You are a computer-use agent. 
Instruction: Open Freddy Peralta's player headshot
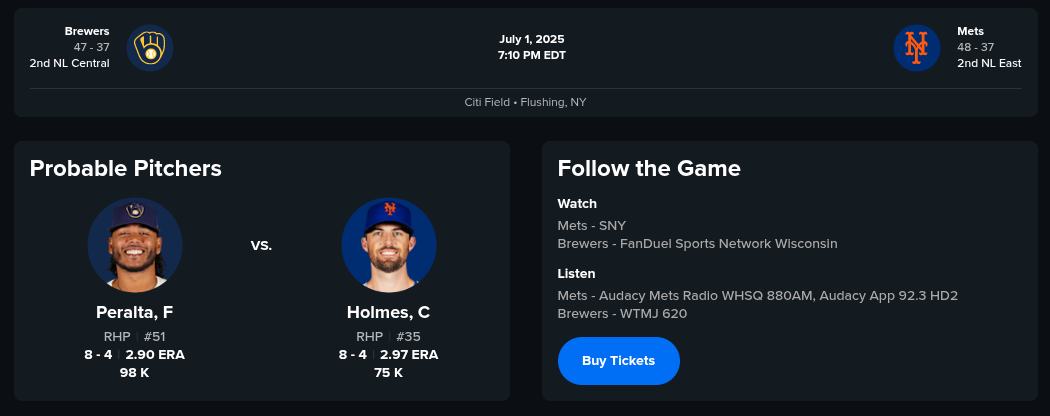[x=135, y=245]
